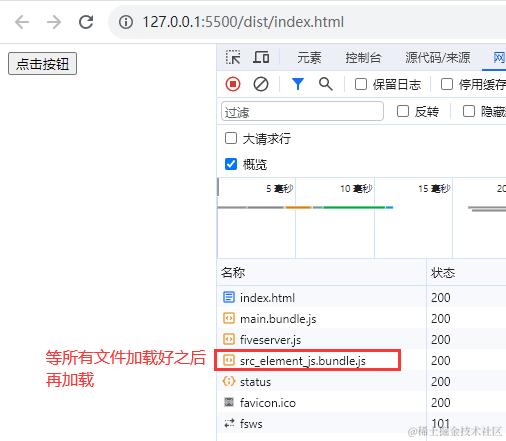The height and width of the screenshot is (441, 506).
Task: Click the 点击按钮 button on the page
Action: point(42,63)
